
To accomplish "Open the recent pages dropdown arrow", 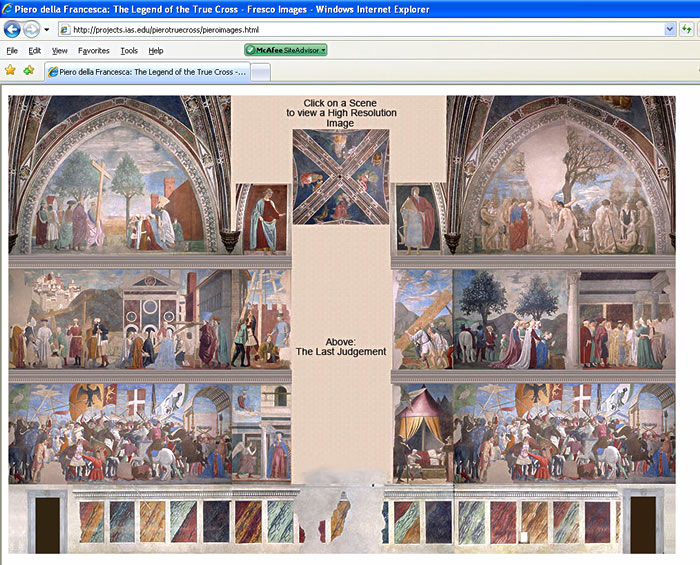I will 46,30.
